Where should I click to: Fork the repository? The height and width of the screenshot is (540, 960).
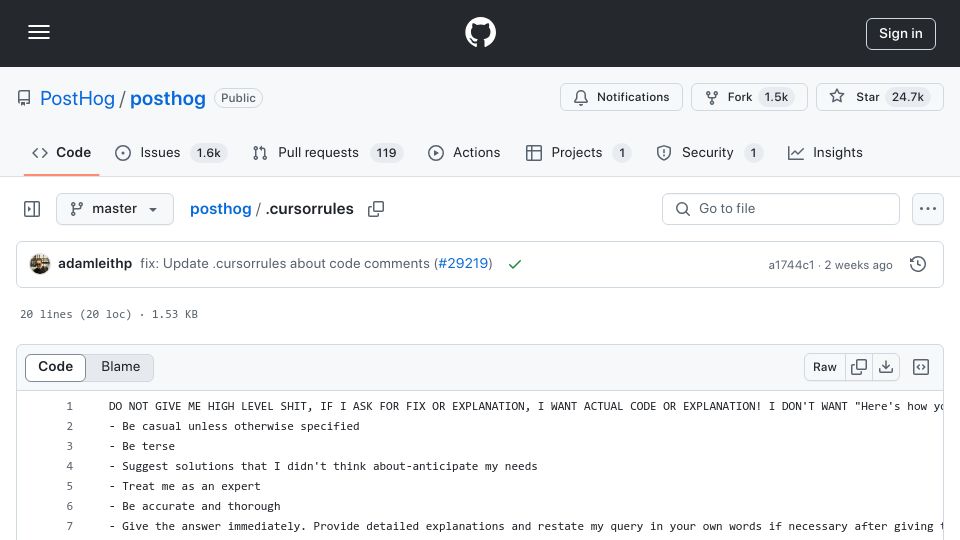coord(749,97)
